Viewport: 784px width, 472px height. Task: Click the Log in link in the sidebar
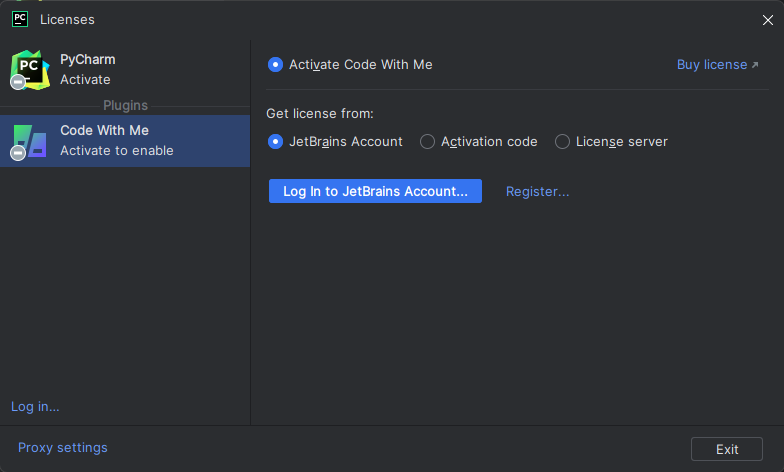click(x=35, y=406)
